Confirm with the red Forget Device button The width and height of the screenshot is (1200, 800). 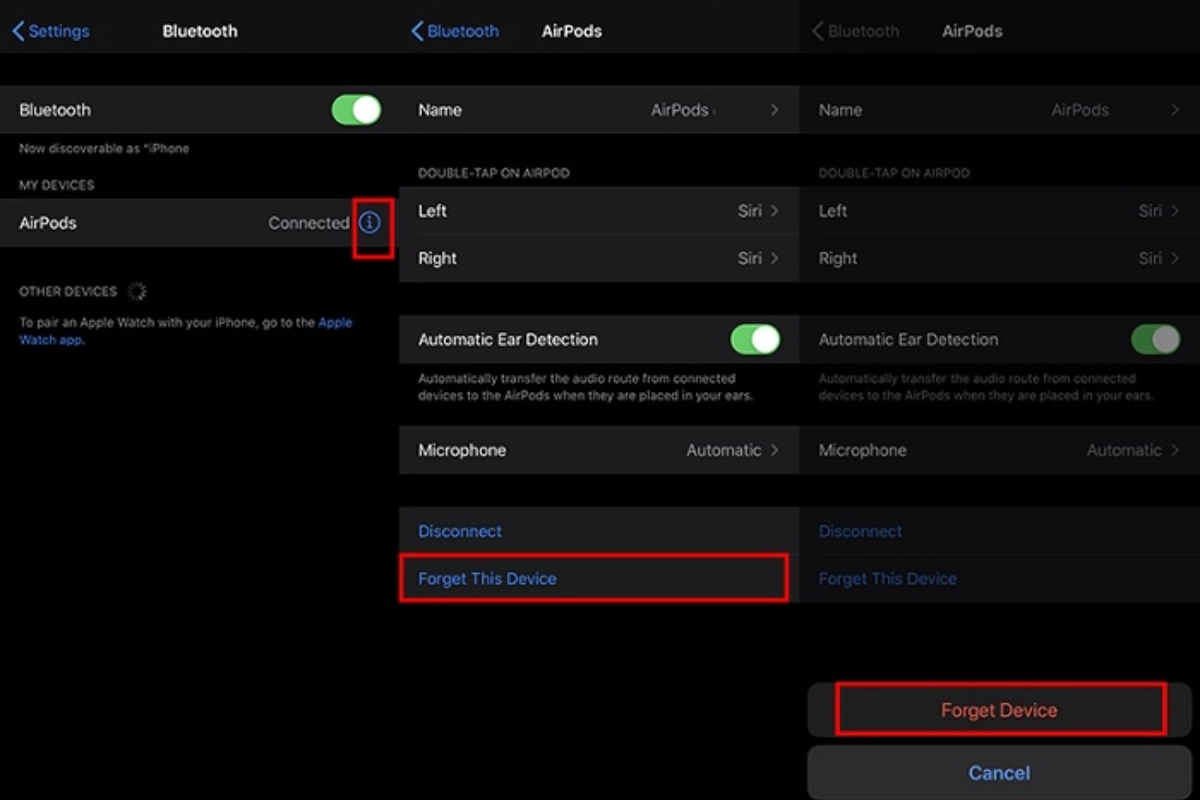(x=999, y=710)
